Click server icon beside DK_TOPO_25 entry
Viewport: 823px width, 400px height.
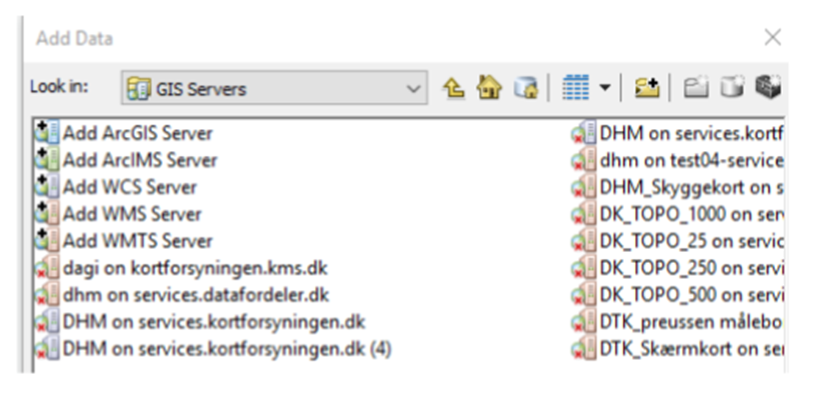click(x=584, y=240)
